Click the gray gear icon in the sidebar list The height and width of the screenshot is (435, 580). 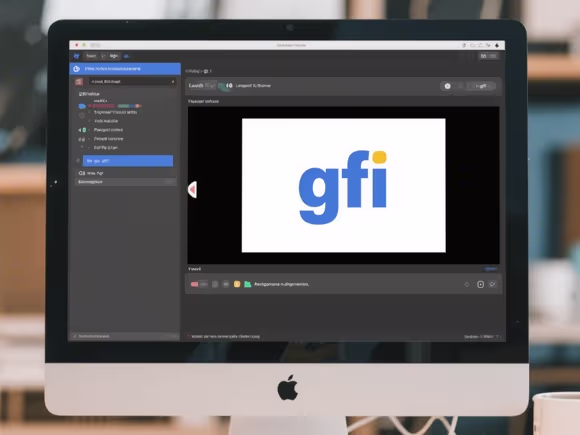click(82, 115)
